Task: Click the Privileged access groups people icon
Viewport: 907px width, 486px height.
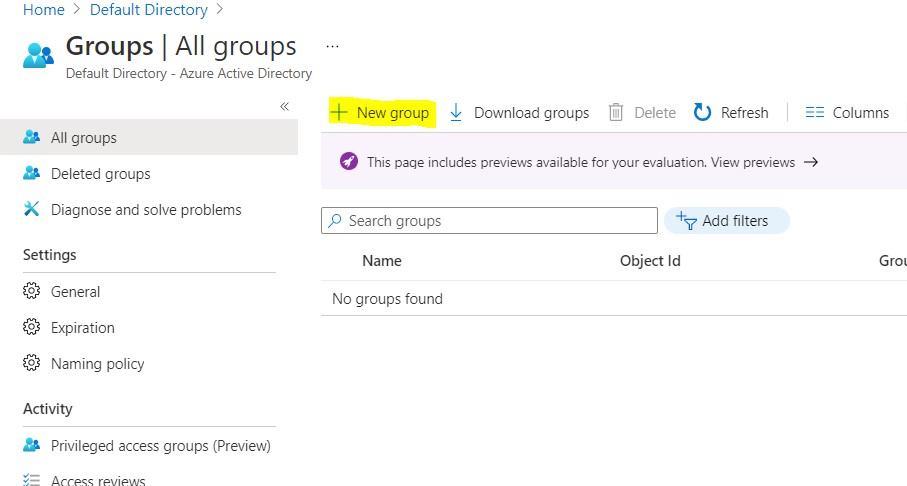Action: [31, 445]
